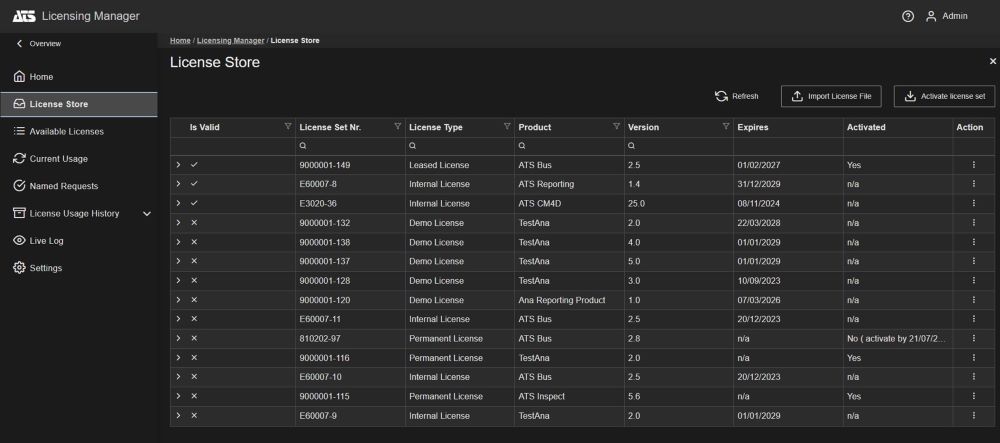Follow the Home breadcrumb link
The height and width of the screenshot is (443, 1000).
point(180,40)
